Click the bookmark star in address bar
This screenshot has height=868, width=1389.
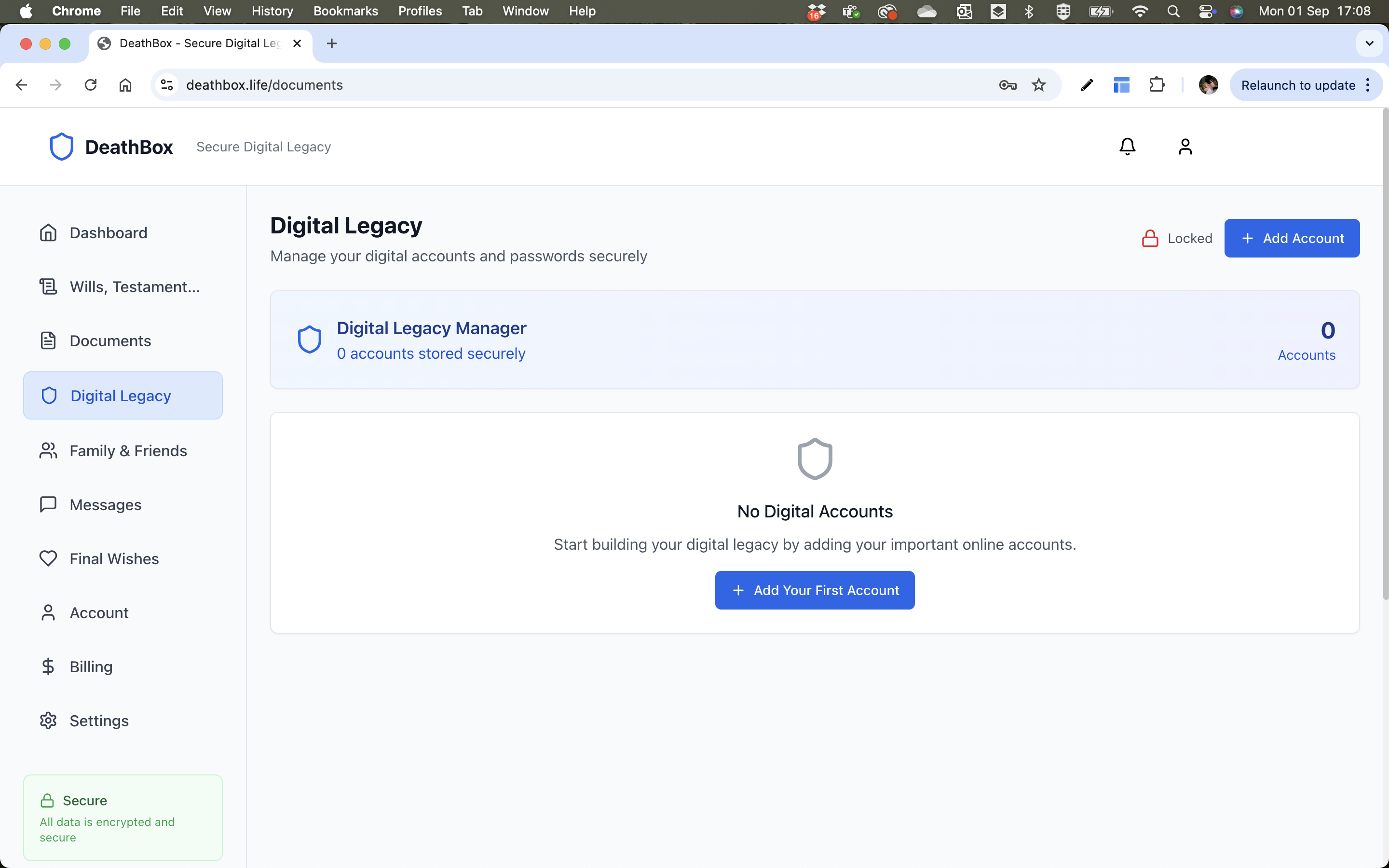[x=1039, y=85]
